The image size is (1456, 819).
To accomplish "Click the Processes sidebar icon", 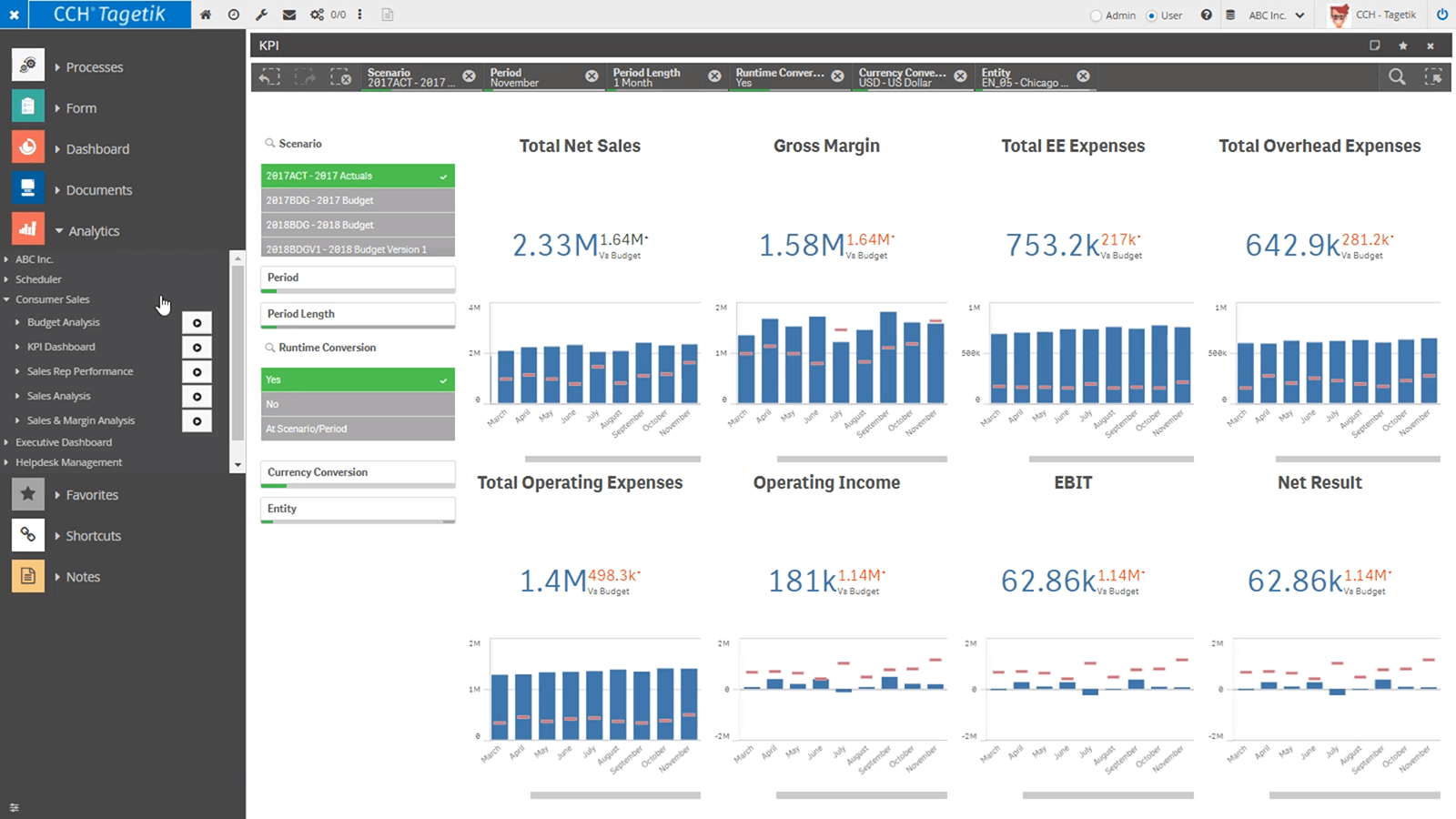I will [x=28, y=66].
